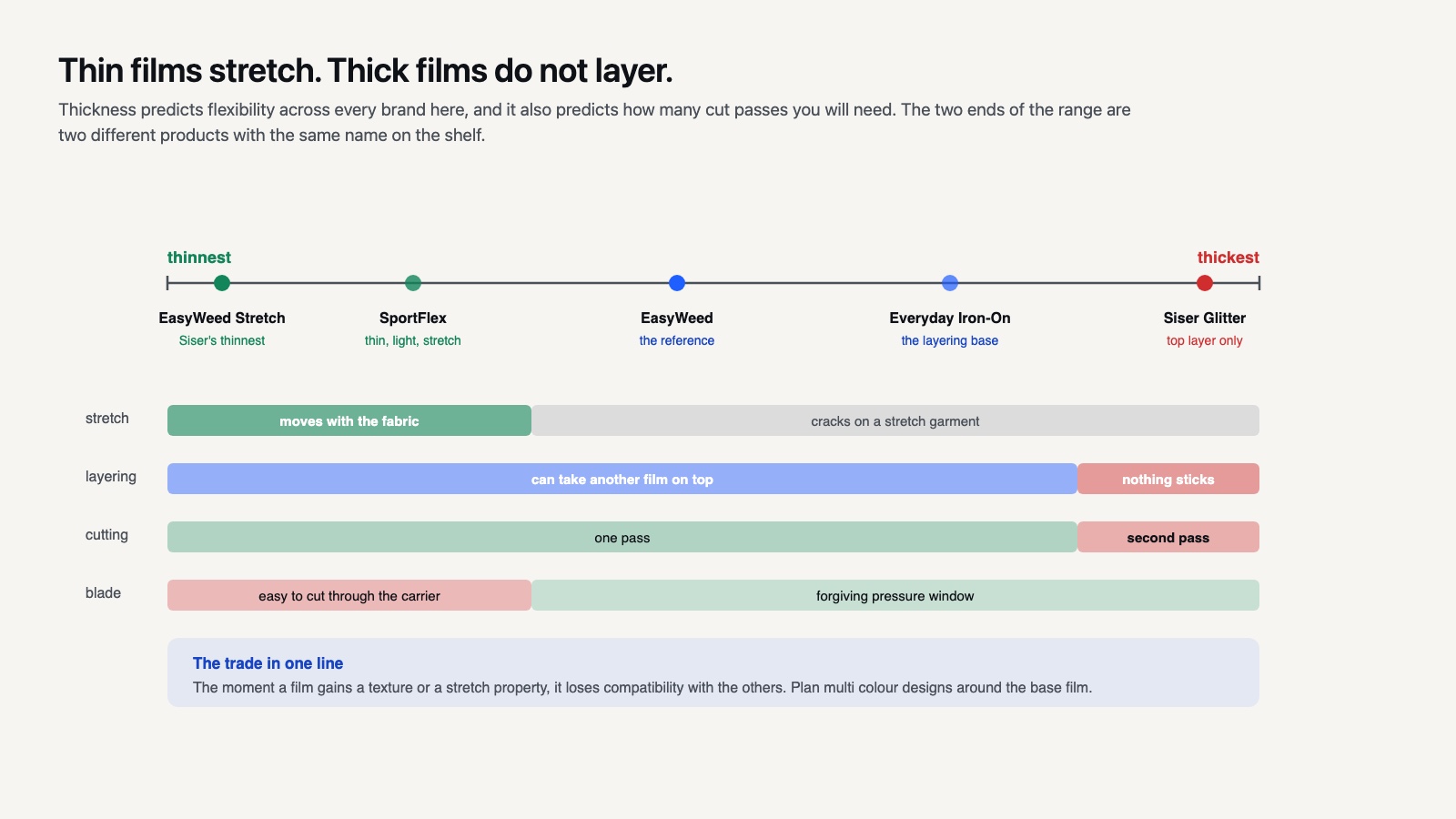Select the 'moves with the fabric' bar
The image size is (1456, 819).
pyautogui.click(x=349, y=420)
